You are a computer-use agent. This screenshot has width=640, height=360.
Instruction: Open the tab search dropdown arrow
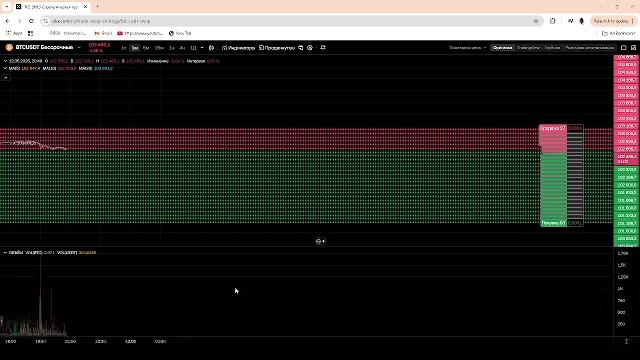(x=7, y=7)
